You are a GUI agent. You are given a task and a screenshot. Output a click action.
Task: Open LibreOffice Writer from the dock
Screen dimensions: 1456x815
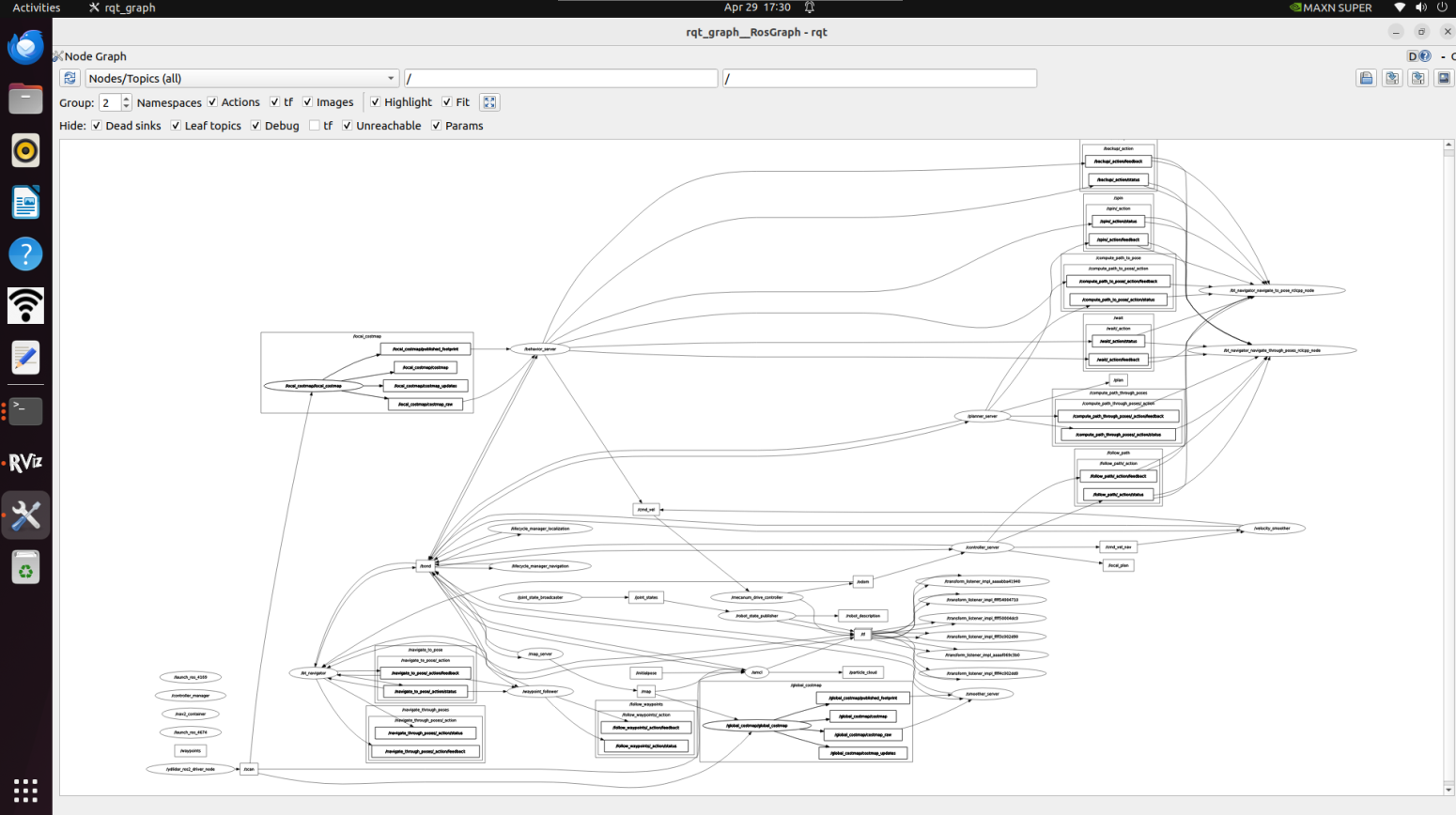pos(25,202)
